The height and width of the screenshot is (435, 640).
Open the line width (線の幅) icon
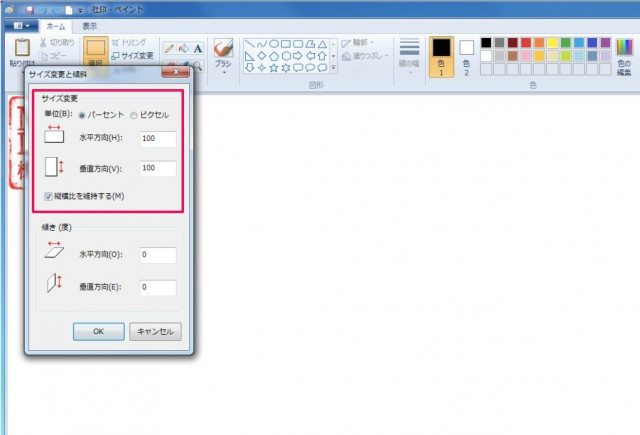pos(409,48)
